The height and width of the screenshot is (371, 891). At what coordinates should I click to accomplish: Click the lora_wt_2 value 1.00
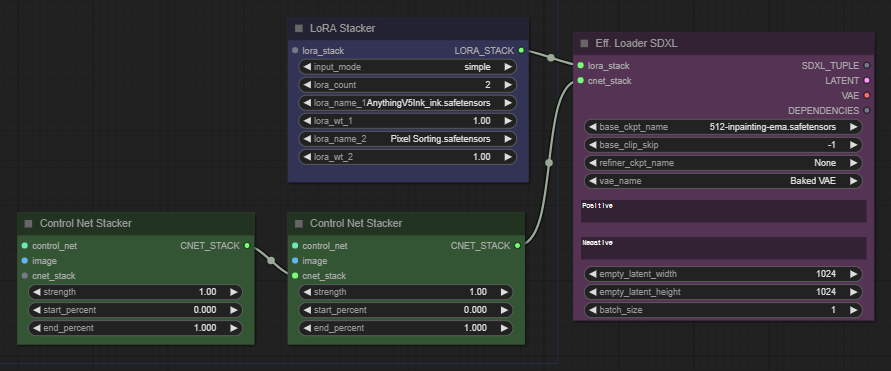pyautogui.click(x=481, y=157)
